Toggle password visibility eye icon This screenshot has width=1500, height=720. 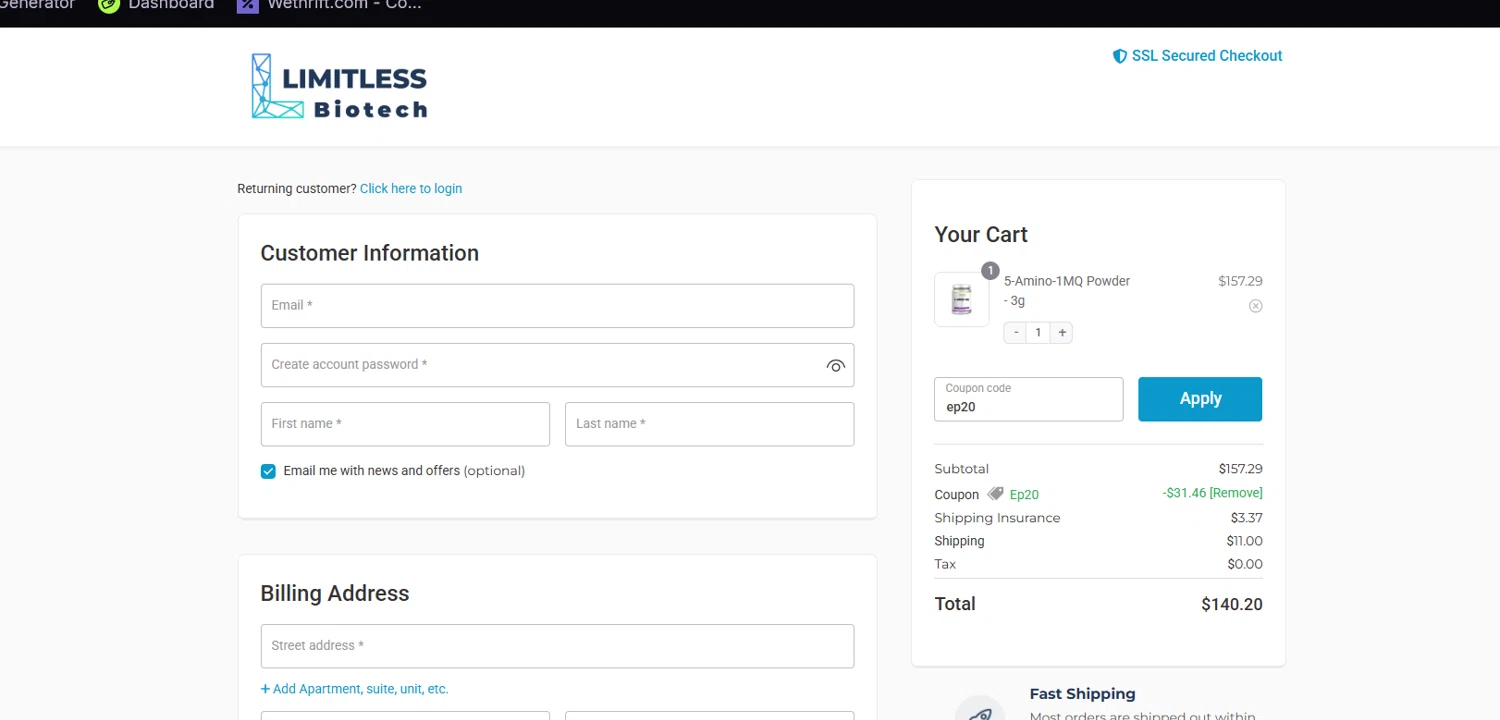click(836, 366)
